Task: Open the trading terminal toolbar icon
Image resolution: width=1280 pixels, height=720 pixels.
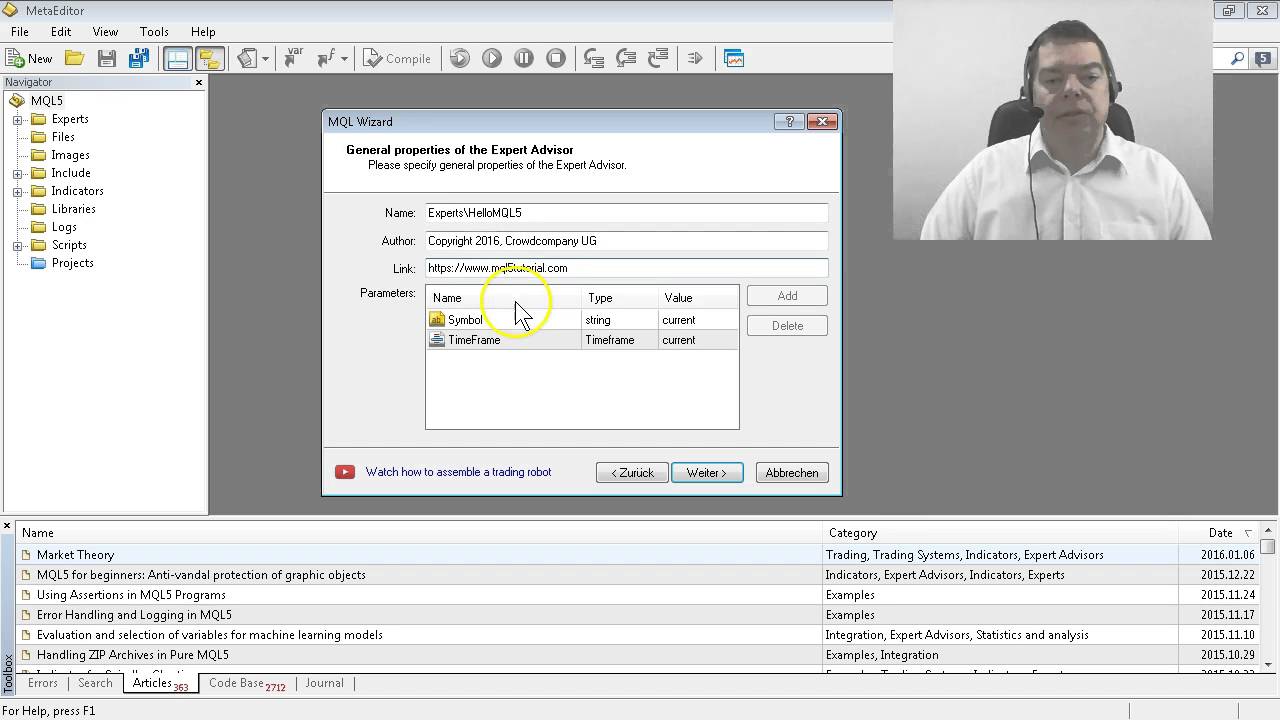Action: [734, 59]
